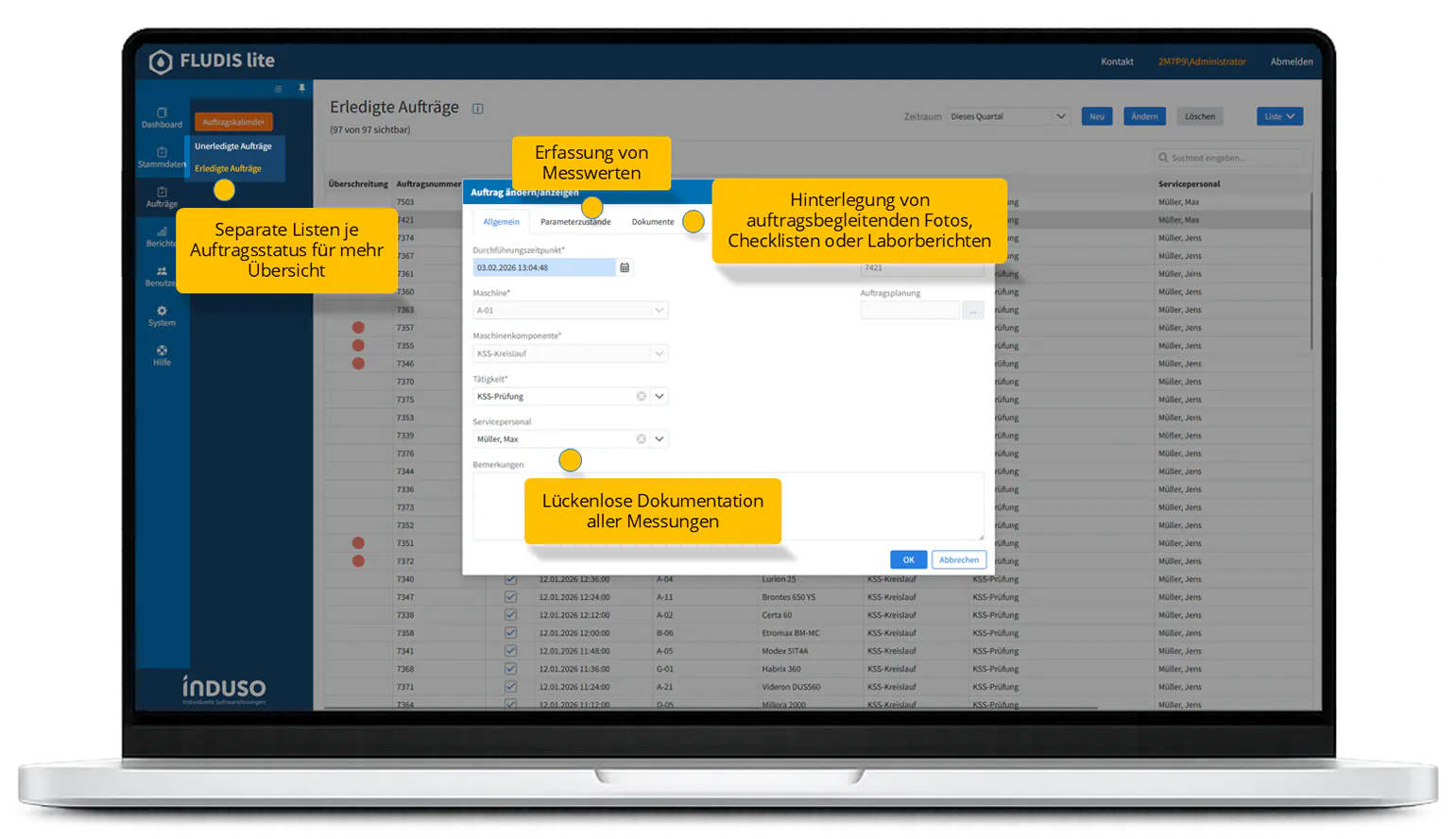The width and height of the screenshot is (1456, 839).
Task: Open calendar picker for Durchführungszeitpunkt
Action: (x=625, y=268)
